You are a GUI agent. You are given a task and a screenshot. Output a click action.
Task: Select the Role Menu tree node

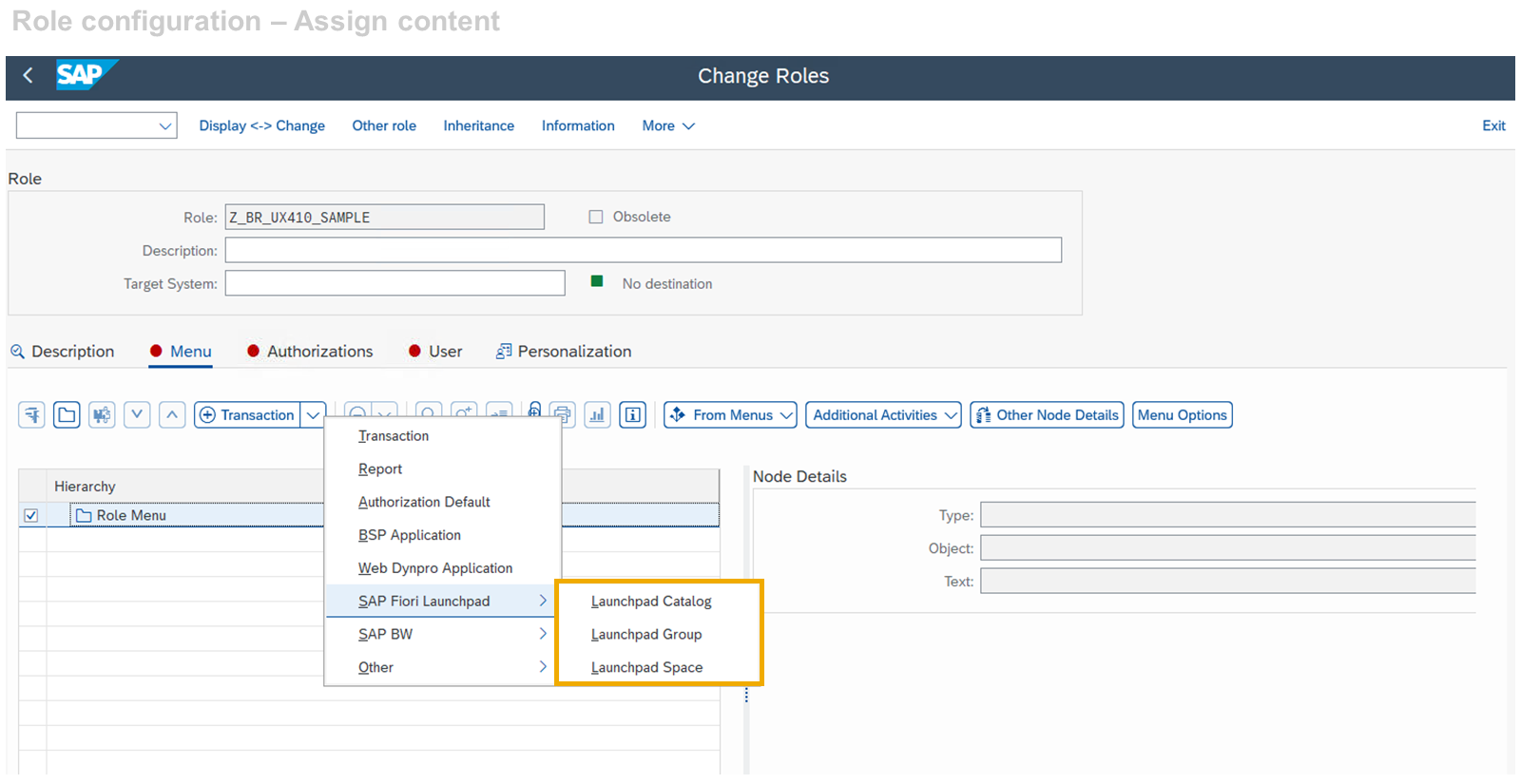tap(131, 515)
